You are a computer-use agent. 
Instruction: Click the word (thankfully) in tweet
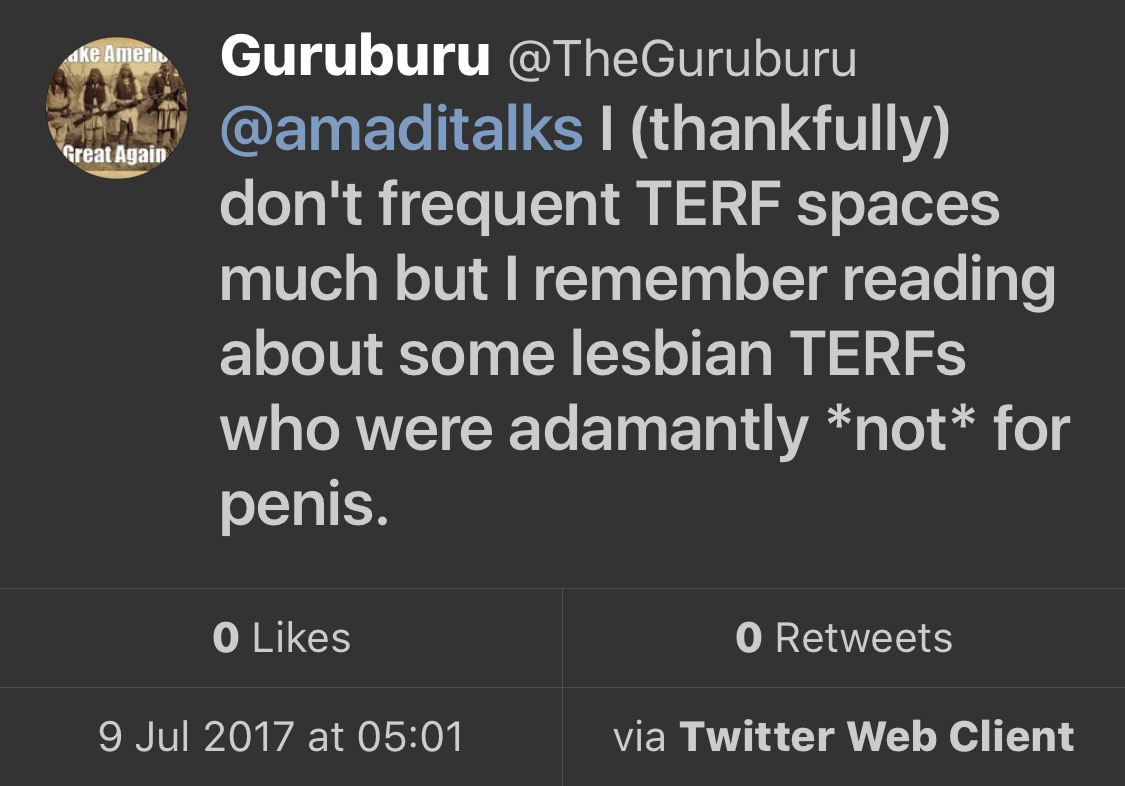pos(788,131)
